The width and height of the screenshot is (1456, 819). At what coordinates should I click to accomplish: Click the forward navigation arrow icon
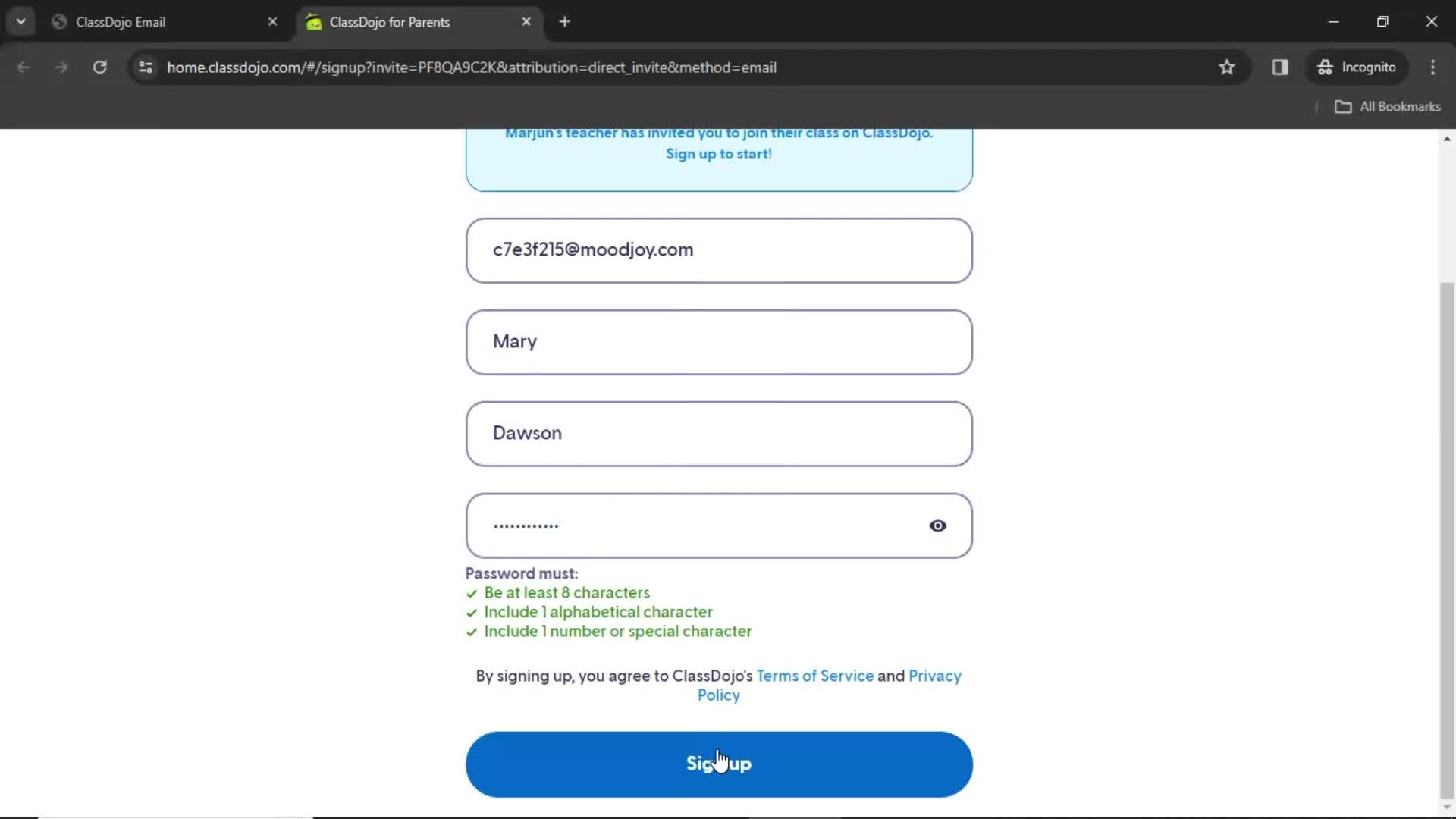61,67
